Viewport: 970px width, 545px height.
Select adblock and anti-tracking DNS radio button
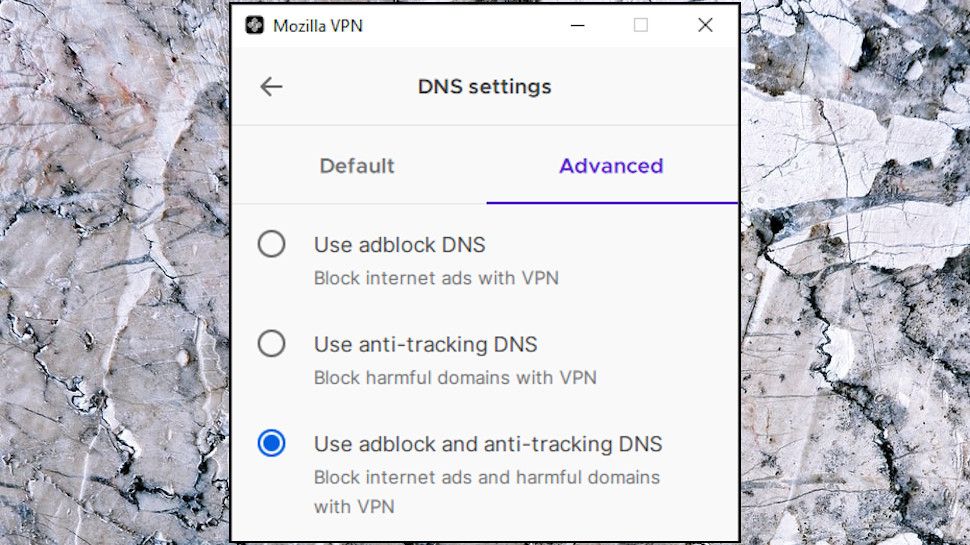(x=271, y=443)
